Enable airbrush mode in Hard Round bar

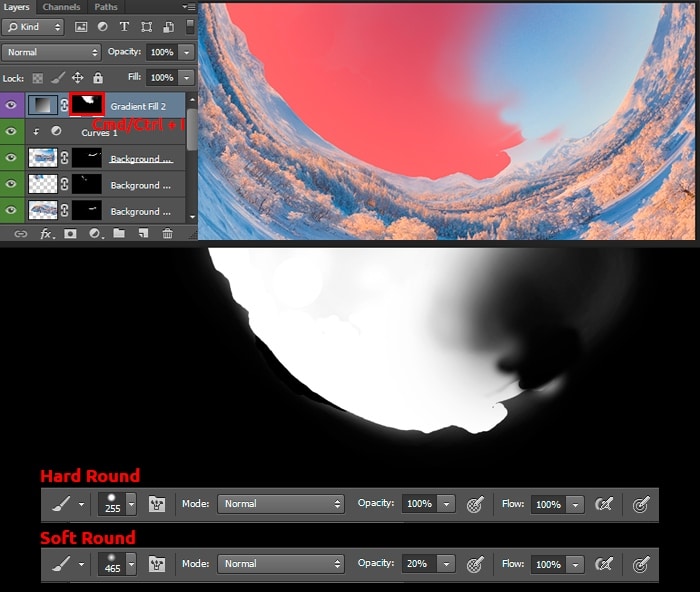tap(603, 504)
